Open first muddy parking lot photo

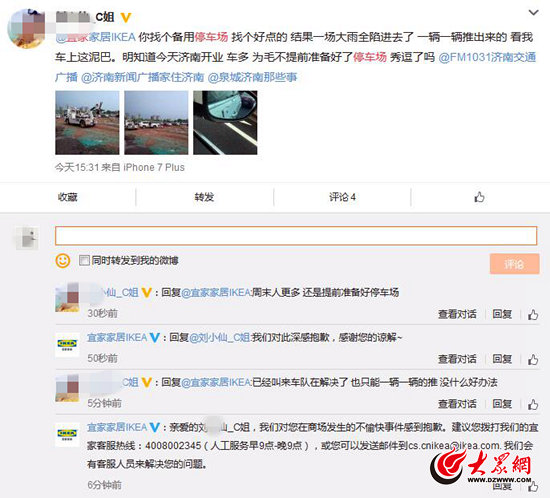(87, 122)
